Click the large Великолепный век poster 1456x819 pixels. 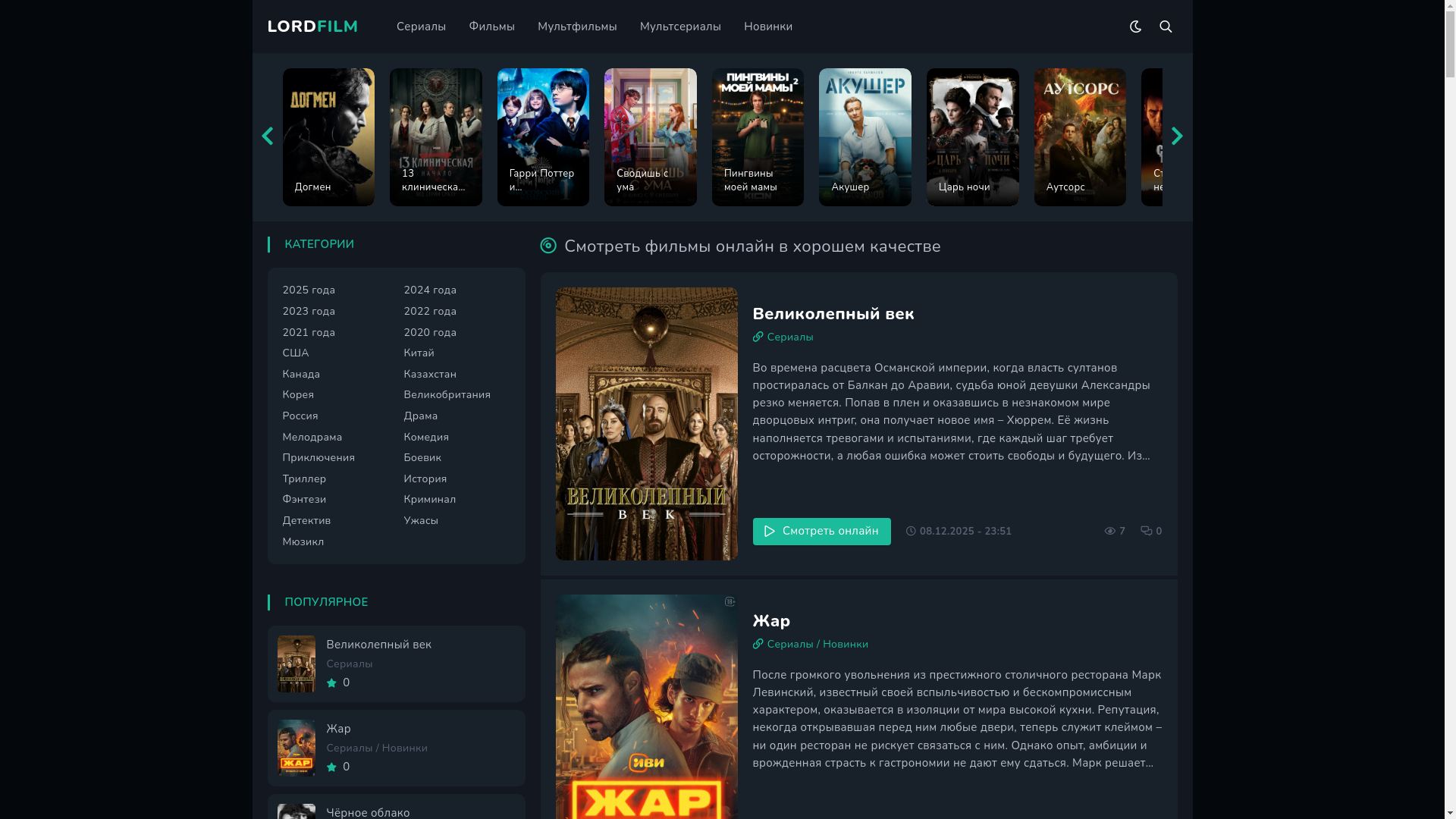click(x=646, y=424)
